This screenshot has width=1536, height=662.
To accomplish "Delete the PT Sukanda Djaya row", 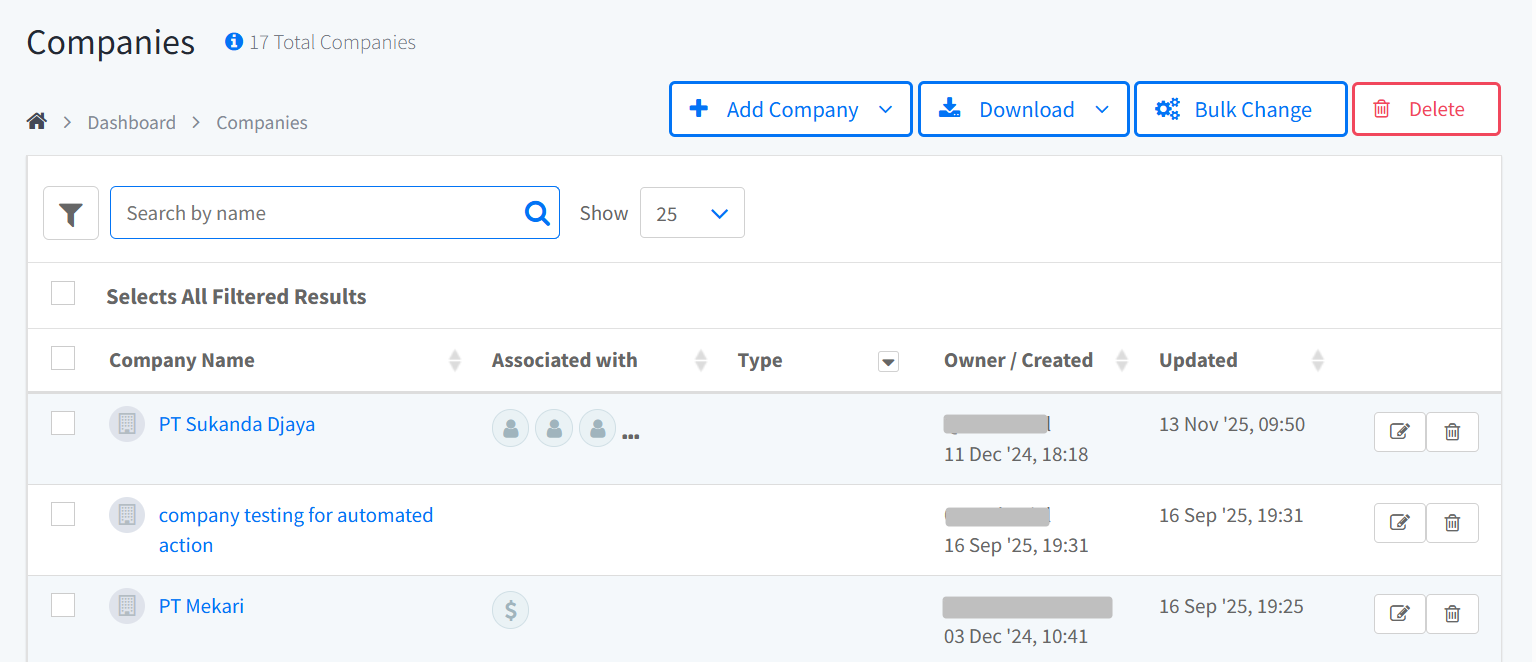I will tap(1452, 432).
